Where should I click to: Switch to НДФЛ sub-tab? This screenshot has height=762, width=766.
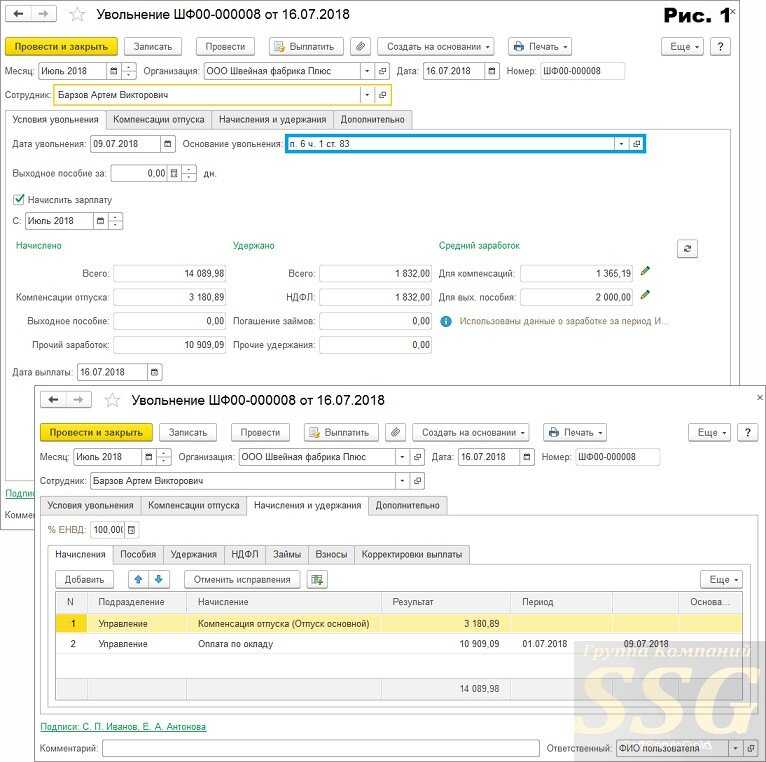245,554
